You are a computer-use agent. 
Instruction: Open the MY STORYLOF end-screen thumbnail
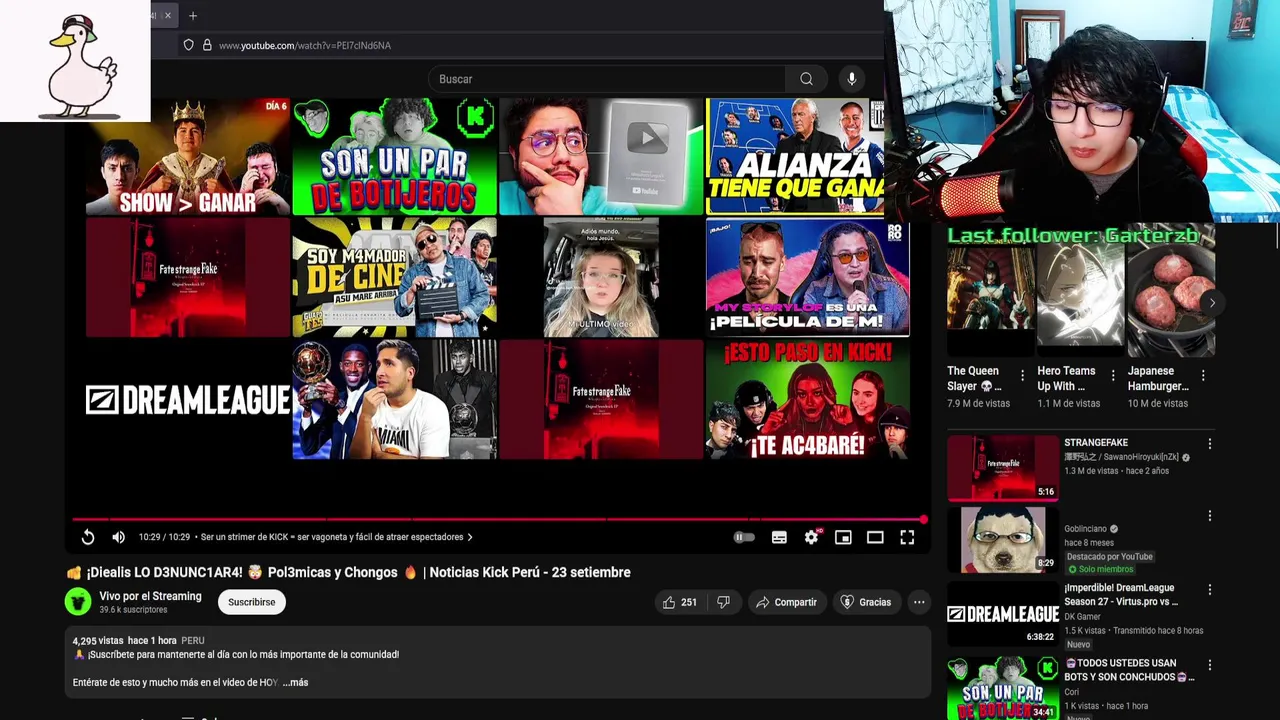[x=807, y=278]
